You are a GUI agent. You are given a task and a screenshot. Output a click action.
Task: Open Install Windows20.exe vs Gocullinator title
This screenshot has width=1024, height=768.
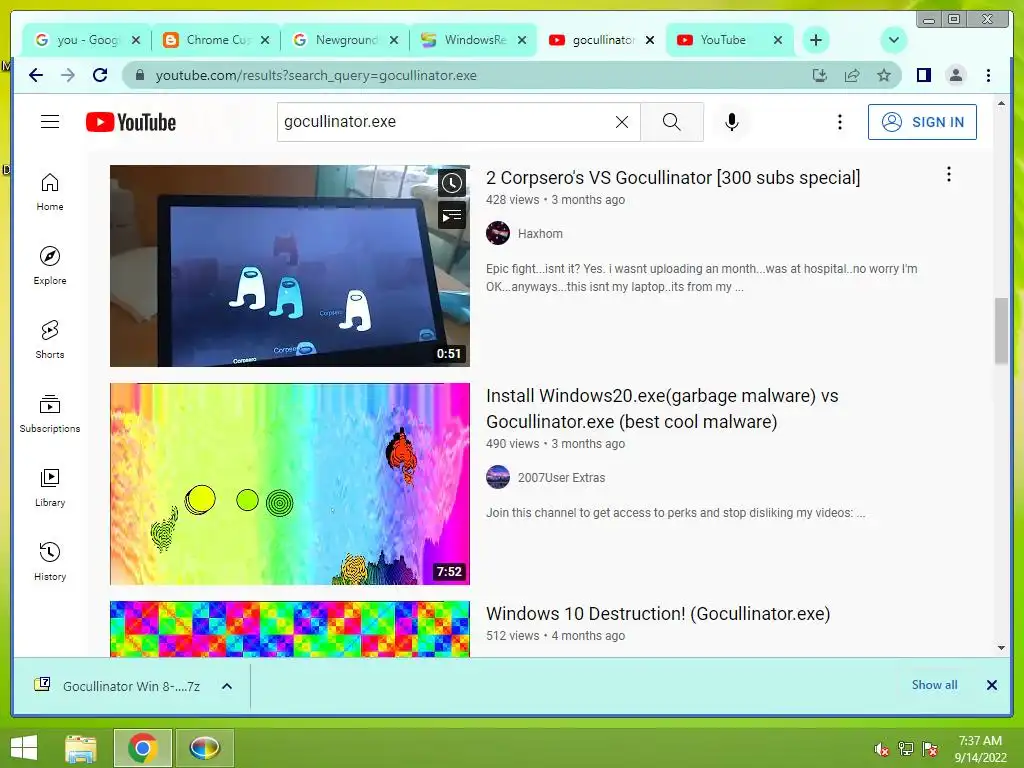[662, 409]
